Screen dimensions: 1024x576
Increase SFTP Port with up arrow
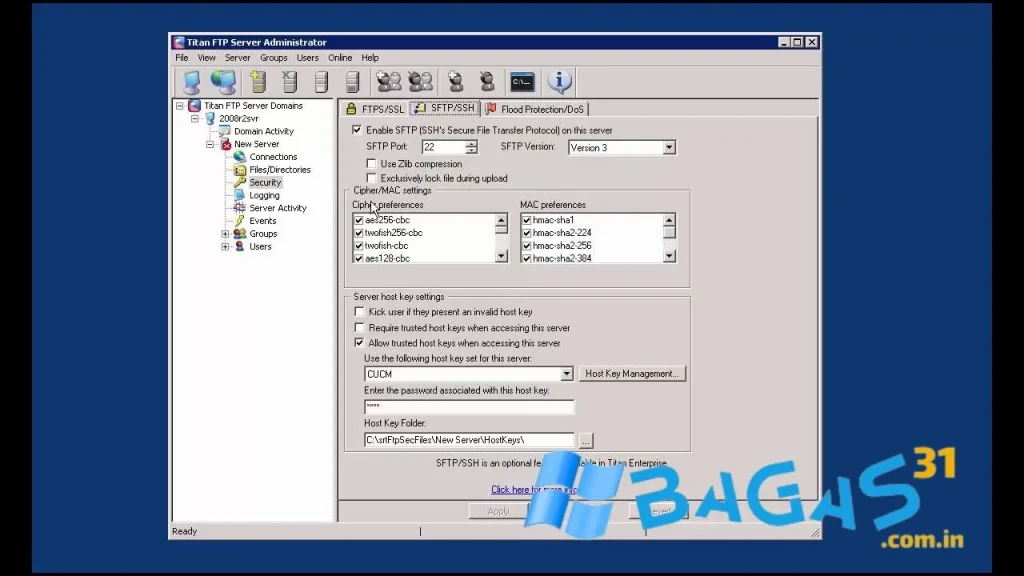pyautogui.click(x=472, y=144)
